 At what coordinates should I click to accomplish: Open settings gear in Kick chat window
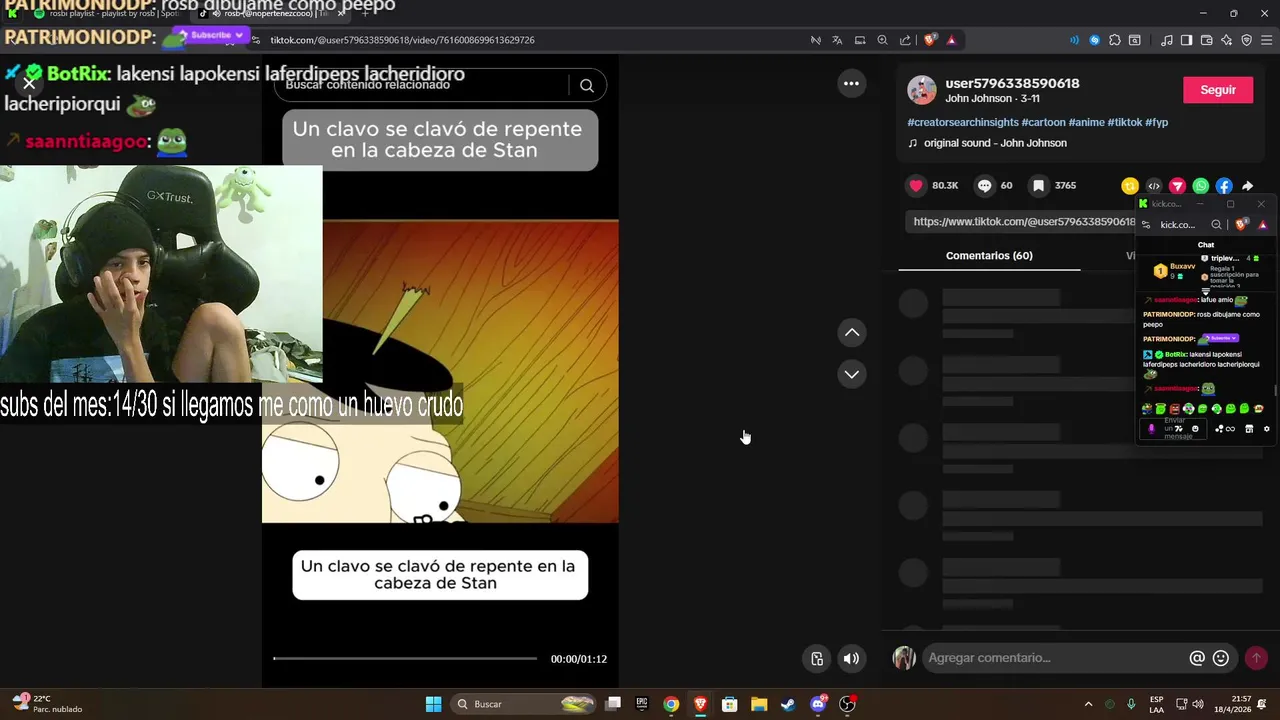[x=1267, y=429]
